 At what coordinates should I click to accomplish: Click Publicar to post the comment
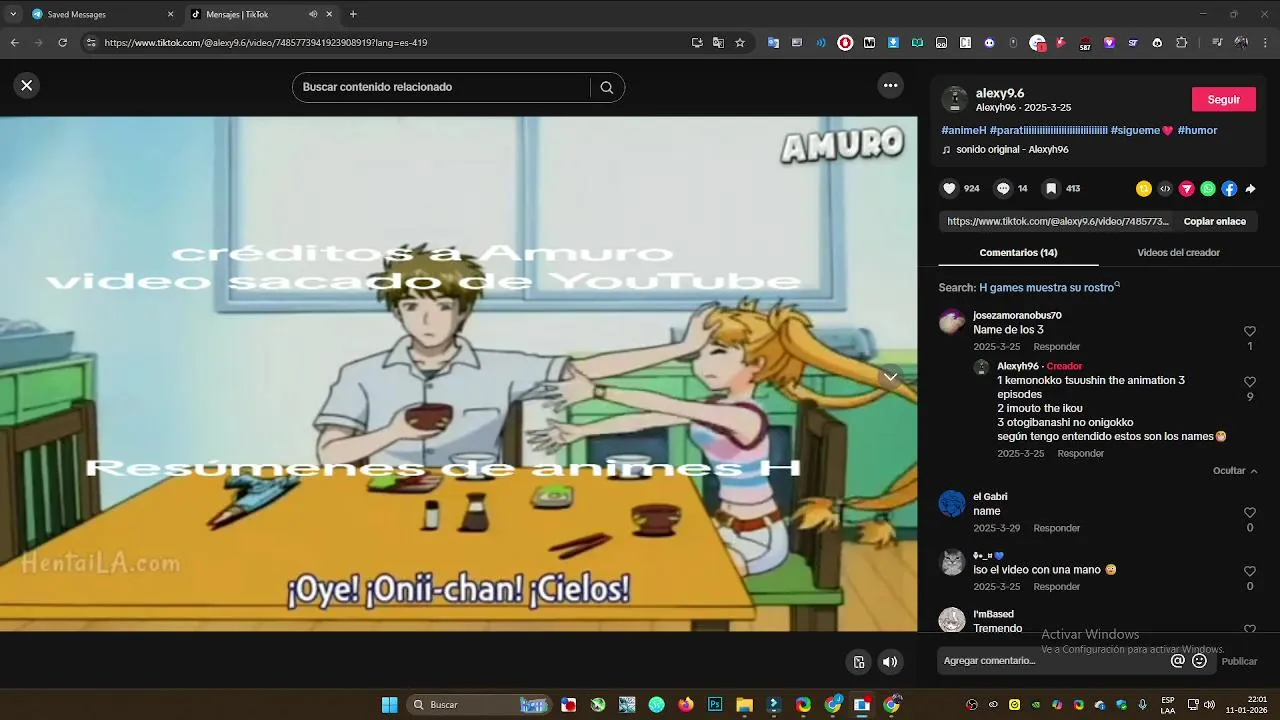click(x=1239, y=661)
